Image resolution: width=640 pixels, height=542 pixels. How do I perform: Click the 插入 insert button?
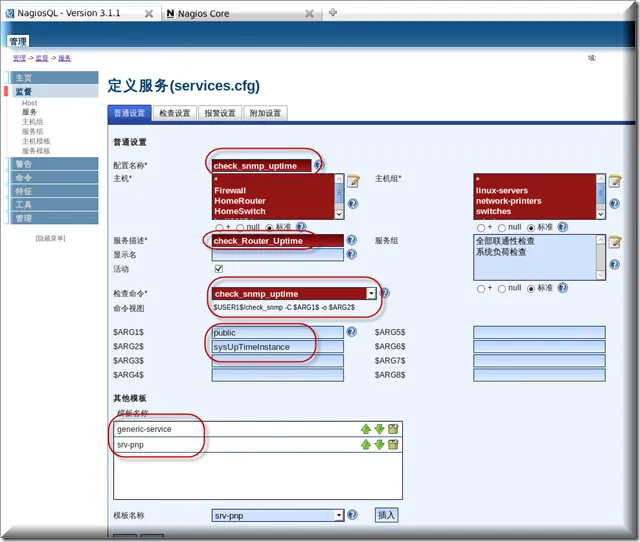point(387,515)
